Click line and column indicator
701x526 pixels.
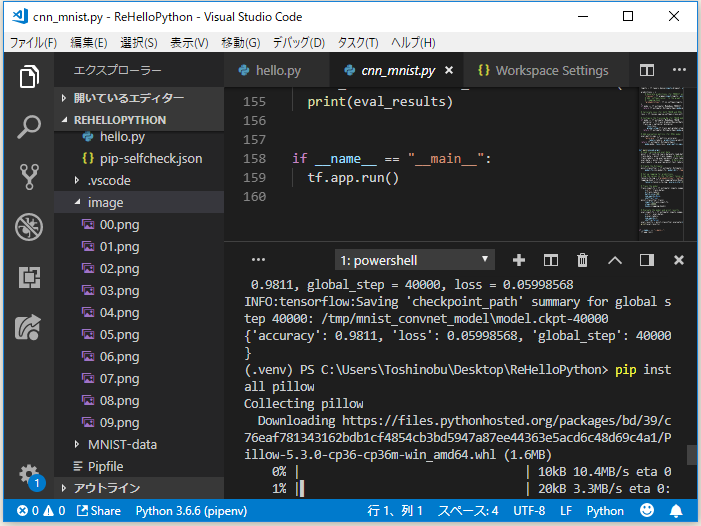click(395, 510)
